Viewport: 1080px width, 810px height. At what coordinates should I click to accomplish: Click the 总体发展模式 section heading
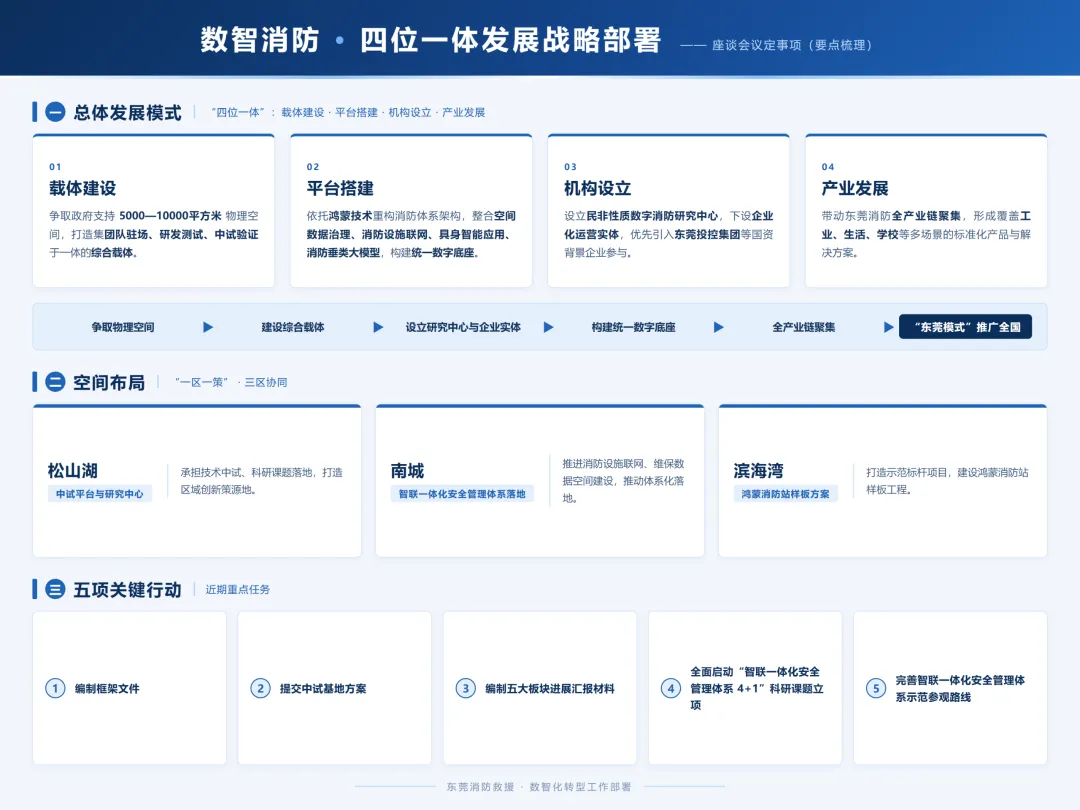(x=127, y=112)
